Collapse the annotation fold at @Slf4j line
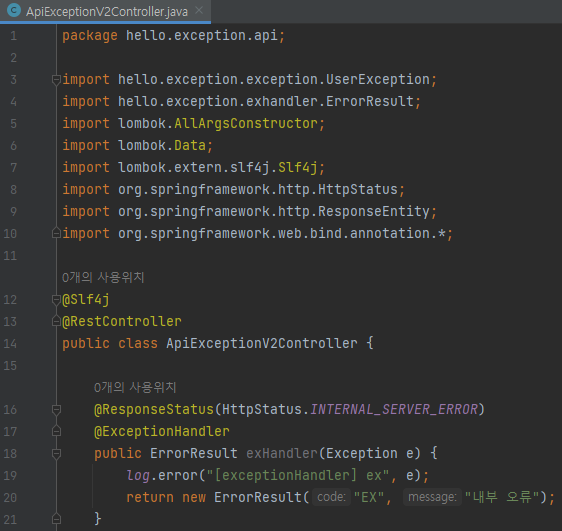 tap(56, 300)
